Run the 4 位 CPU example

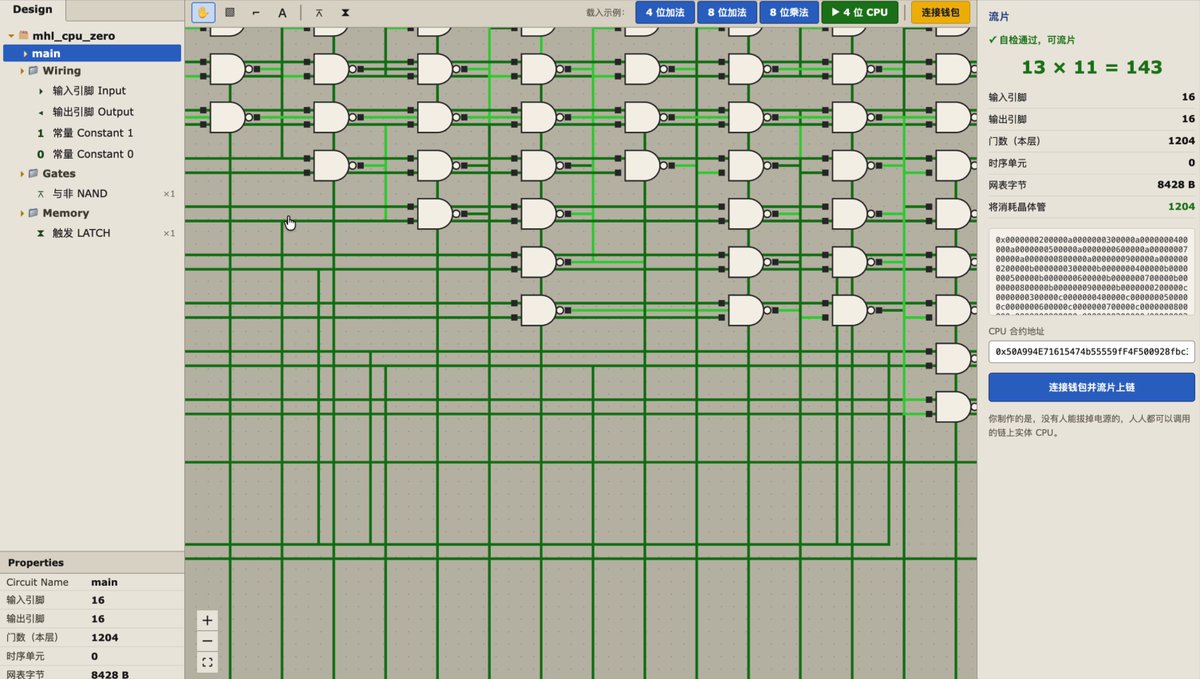[859, 13]
